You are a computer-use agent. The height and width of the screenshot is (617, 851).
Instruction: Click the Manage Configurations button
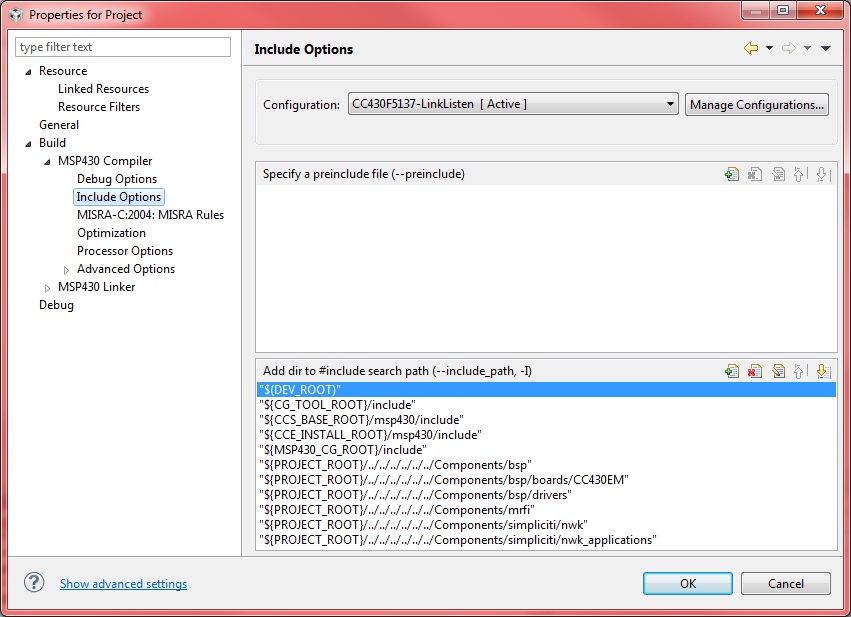click(756, 103)
